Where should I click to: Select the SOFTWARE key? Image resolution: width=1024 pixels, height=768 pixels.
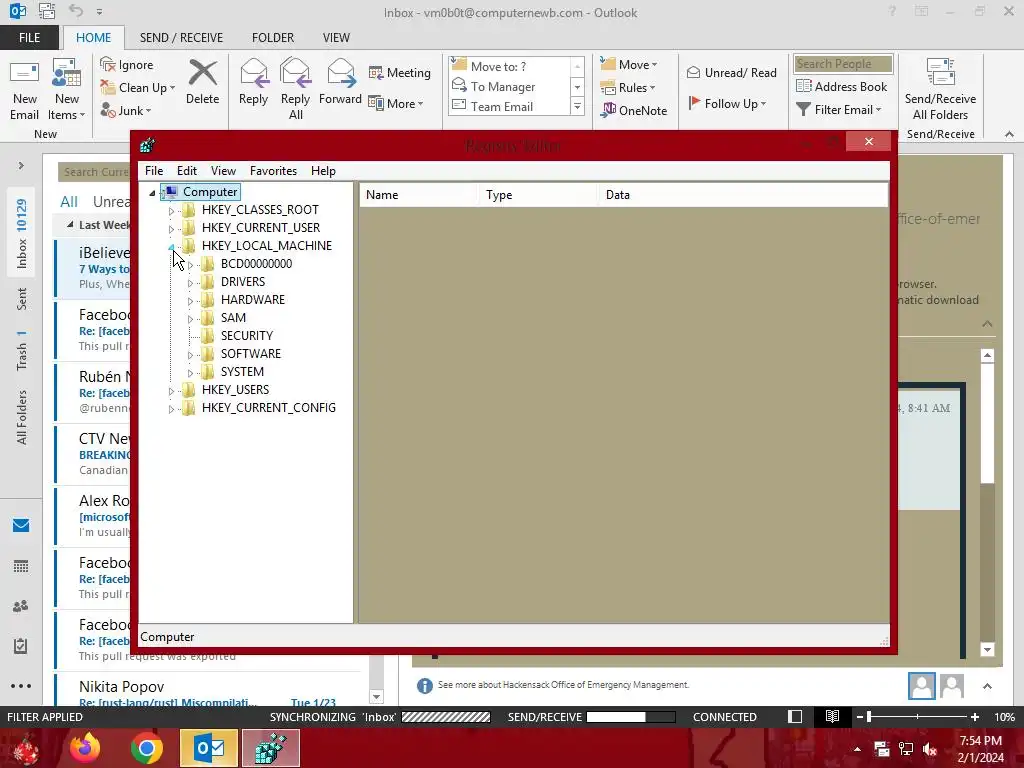coord(251,353)
